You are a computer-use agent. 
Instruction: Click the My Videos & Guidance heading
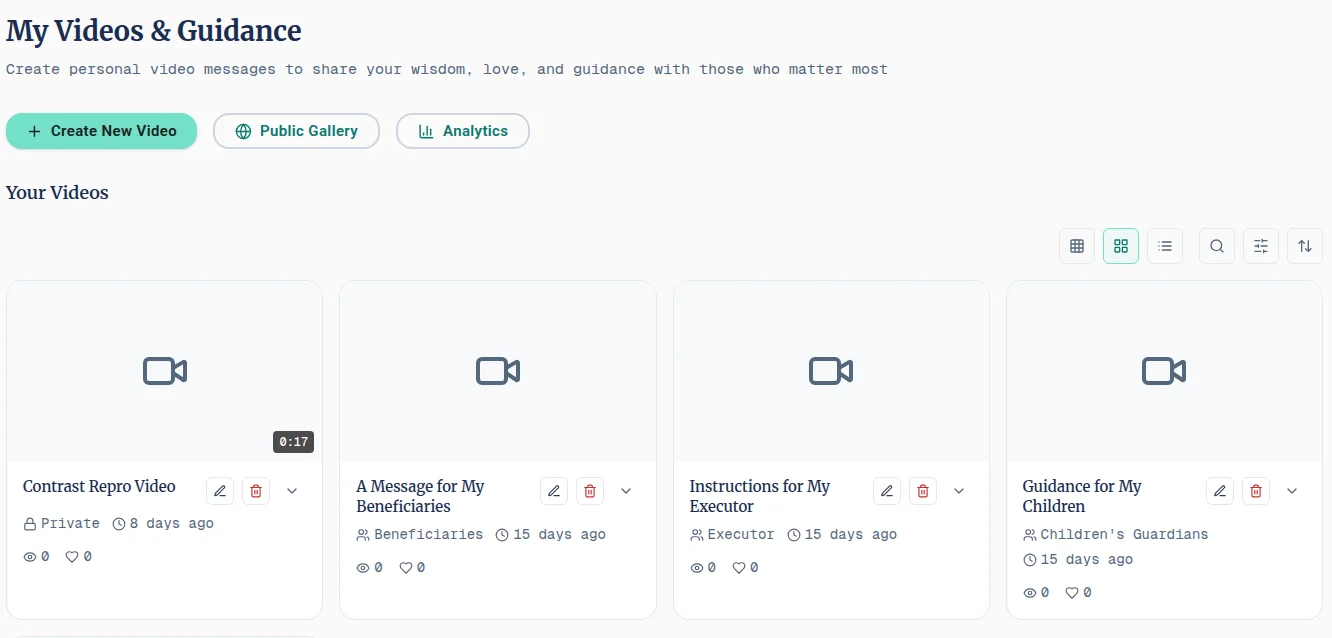[x=154, y=31]
